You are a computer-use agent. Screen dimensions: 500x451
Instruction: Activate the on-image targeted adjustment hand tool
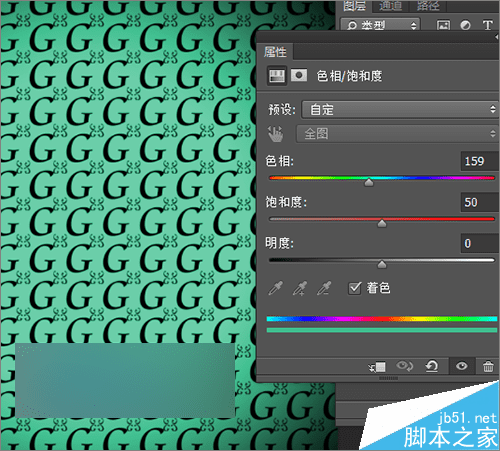coord(276,134)
